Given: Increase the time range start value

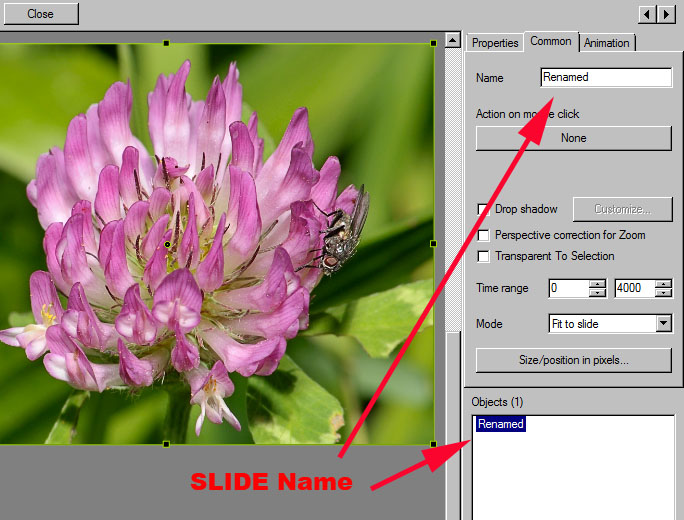Looking at the screenshot, I should pyautogui.click(x=597, y=283).
